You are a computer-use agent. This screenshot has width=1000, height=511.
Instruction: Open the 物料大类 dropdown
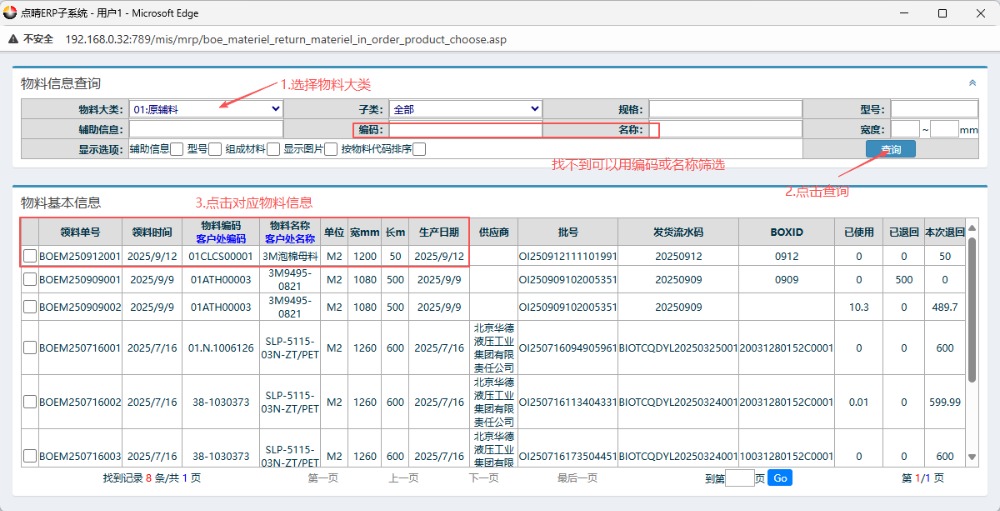pyautogui.click(x=206, y=109)
